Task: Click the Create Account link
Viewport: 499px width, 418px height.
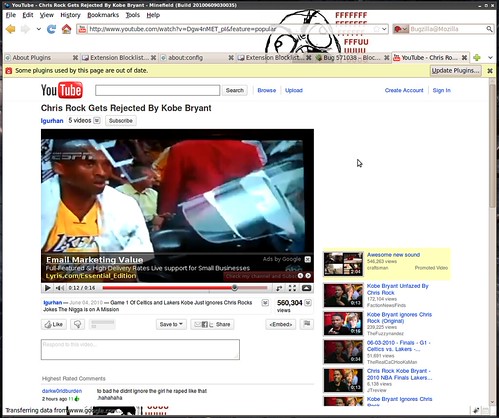Action: click(x=404, y=90)
